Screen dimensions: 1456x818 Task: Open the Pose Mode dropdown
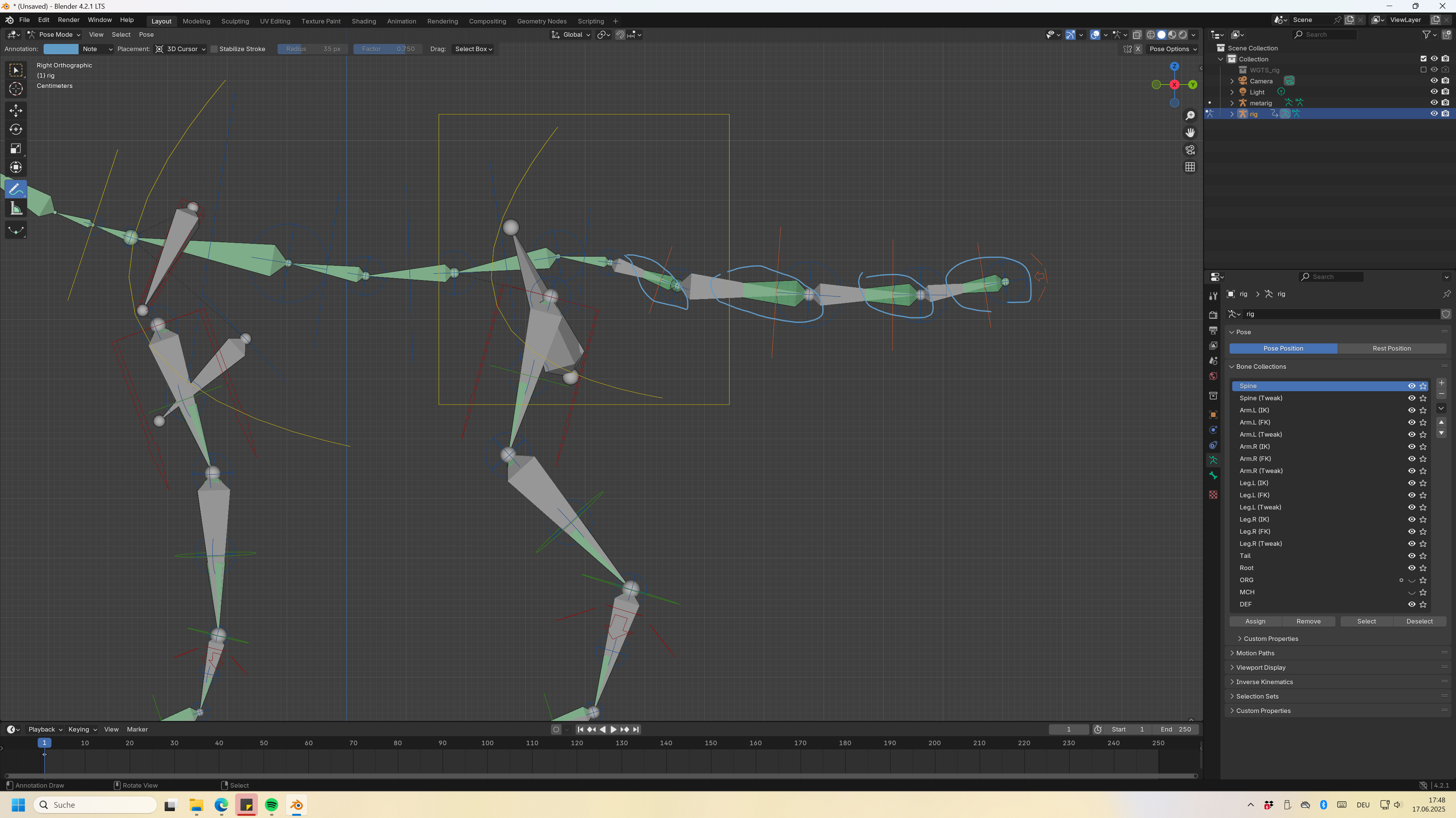54,34
